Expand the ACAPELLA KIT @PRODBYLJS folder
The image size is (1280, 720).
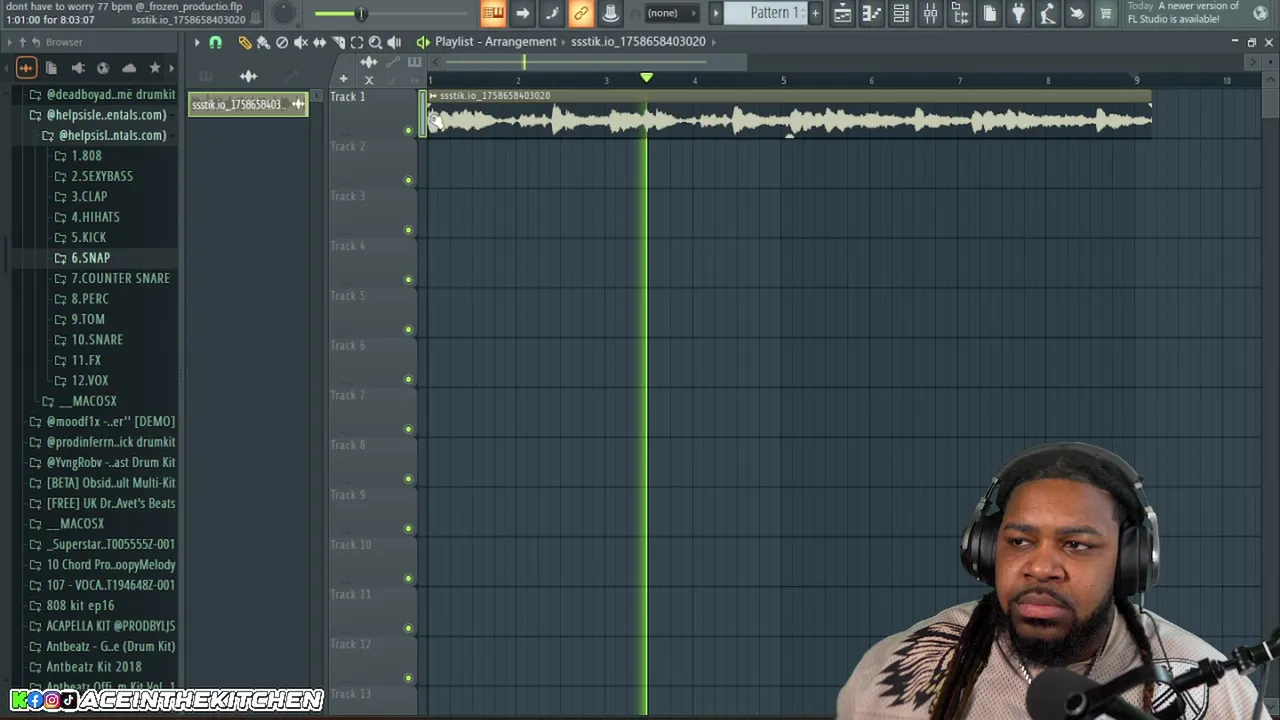click(102, 626)
